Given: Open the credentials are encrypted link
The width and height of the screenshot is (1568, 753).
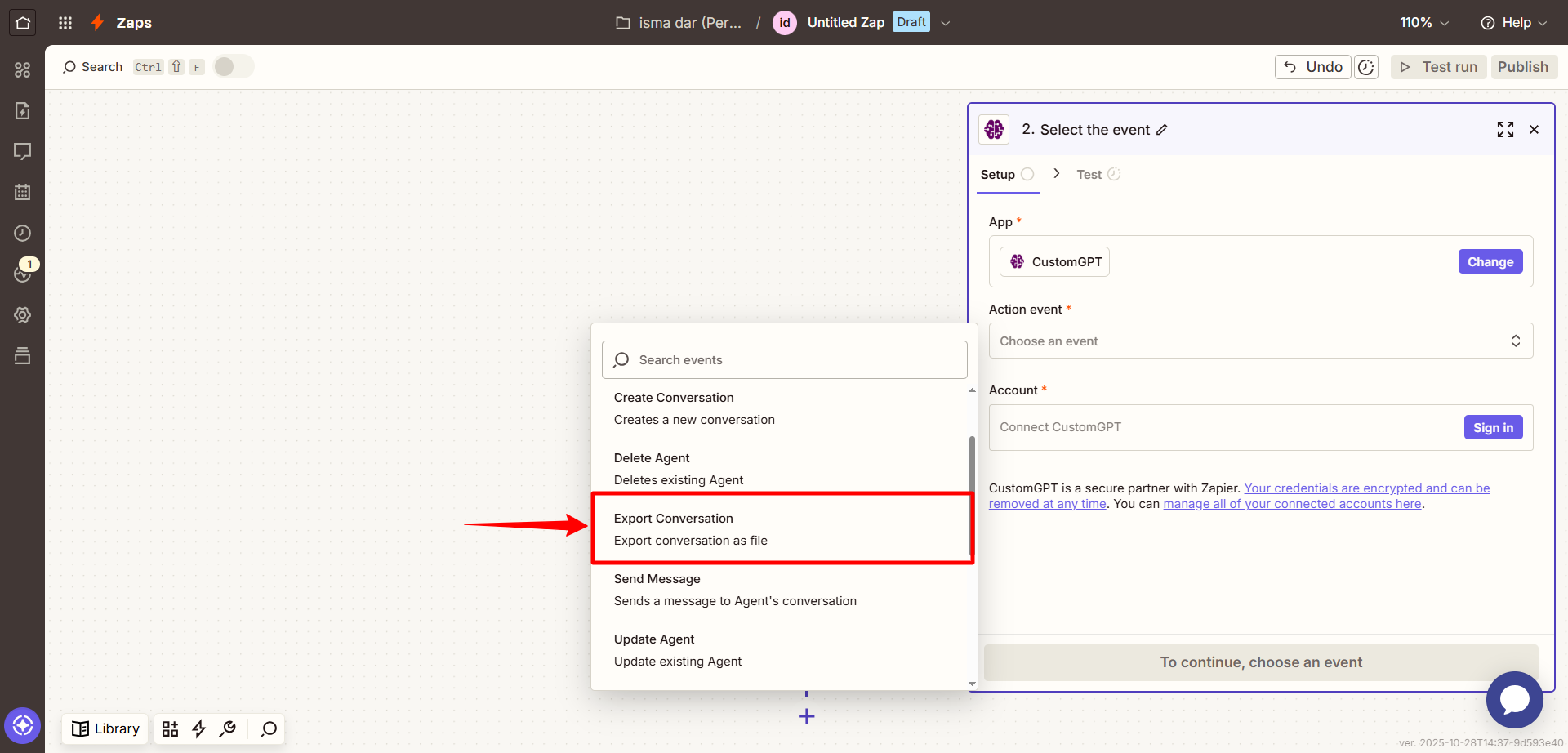Looking at the screenshot, I should tap(1239, 496).
